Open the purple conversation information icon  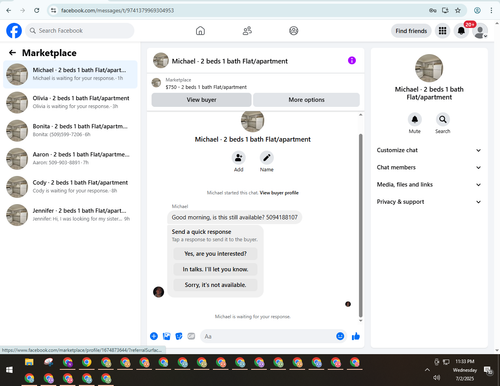click(352, 60)
